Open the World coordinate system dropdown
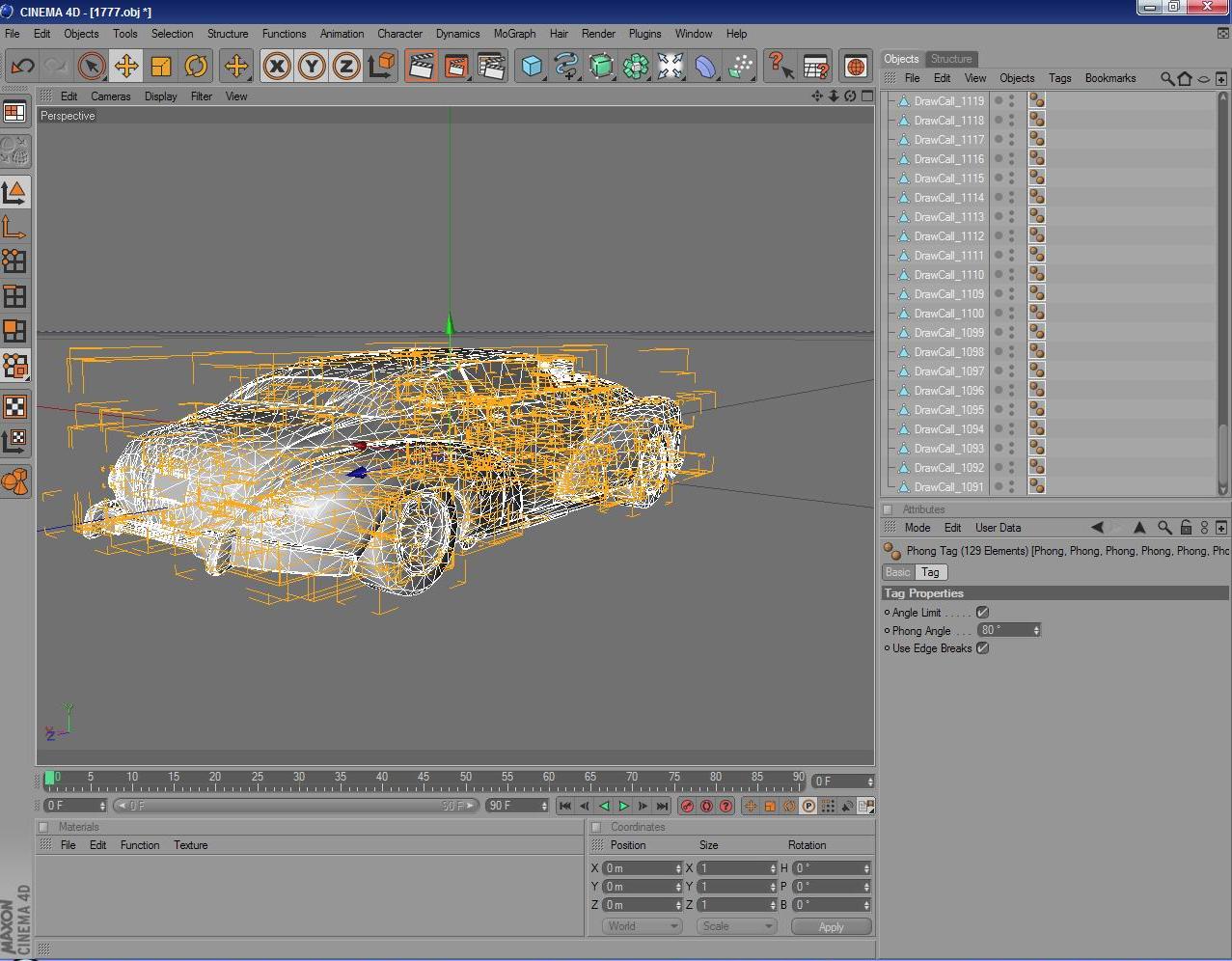This screenshot has height=961, width=1232. (641, 925)
